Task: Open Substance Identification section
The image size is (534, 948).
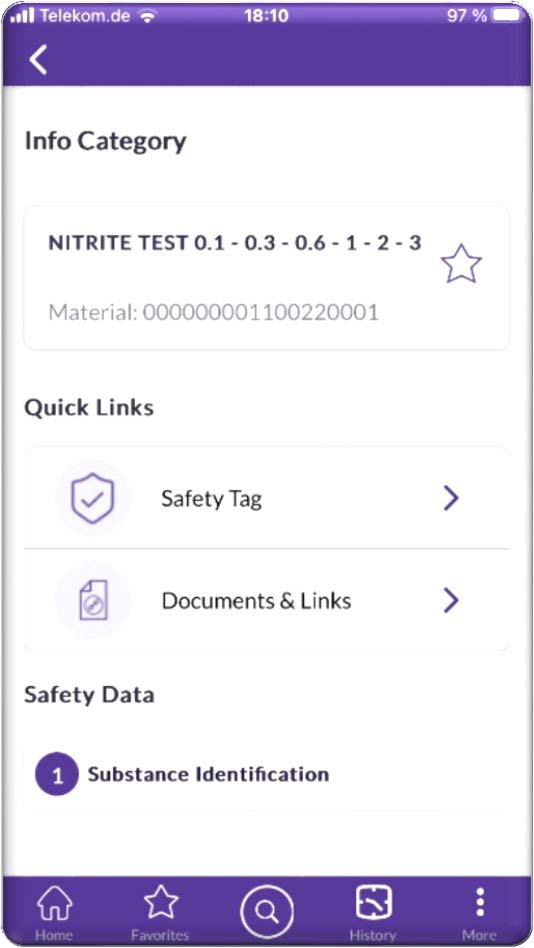Action: (208, 774)
